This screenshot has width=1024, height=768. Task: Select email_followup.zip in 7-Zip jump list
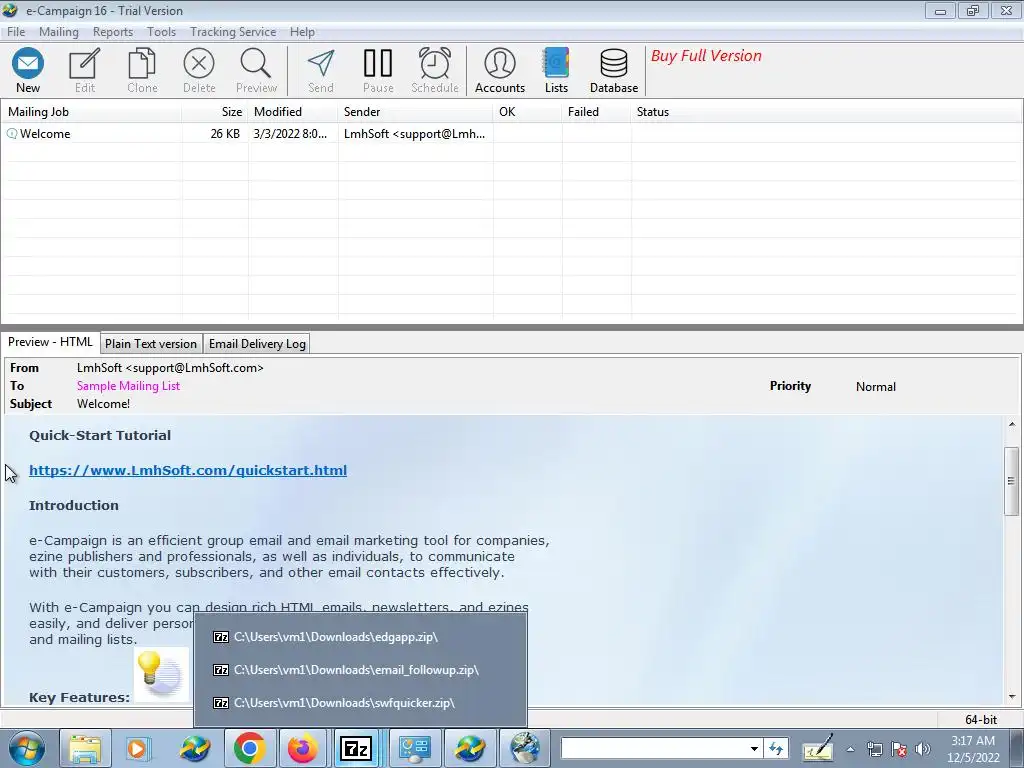360,669
